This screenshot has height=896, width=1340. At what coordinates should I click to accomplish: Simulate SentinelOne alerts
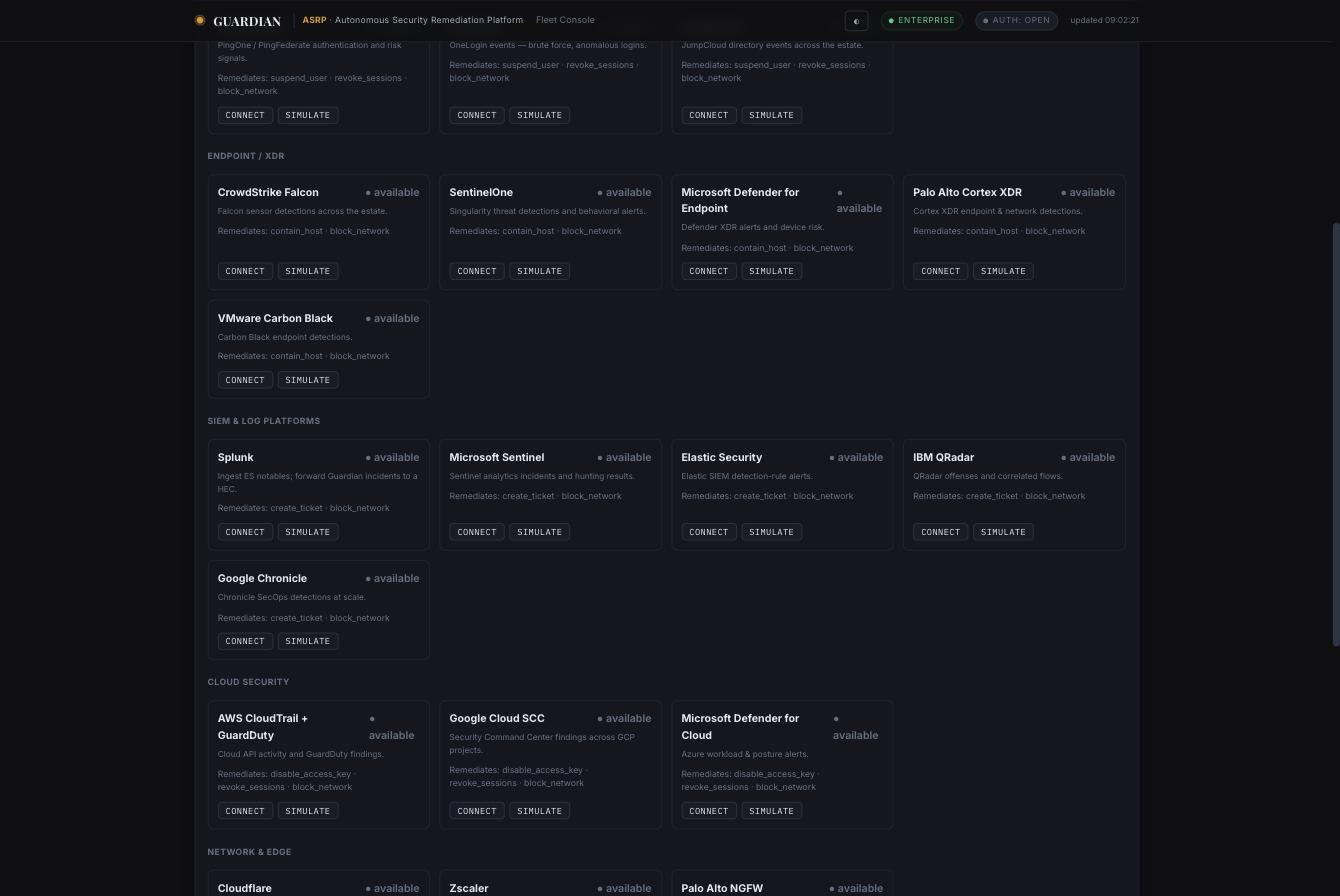coord(540,271)
